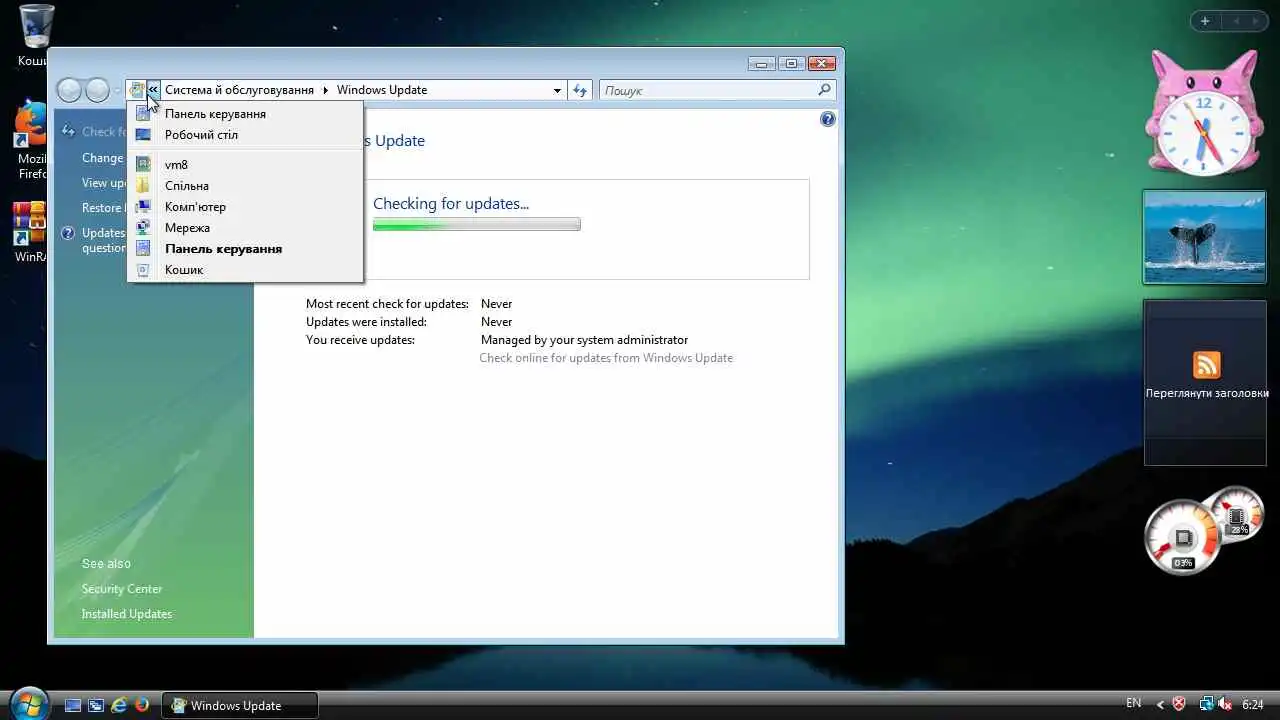Image resolution: width=1280 pixels, height=720 pixels.
Task: Open WinRAR desktop shortcut
Action: 31,232
